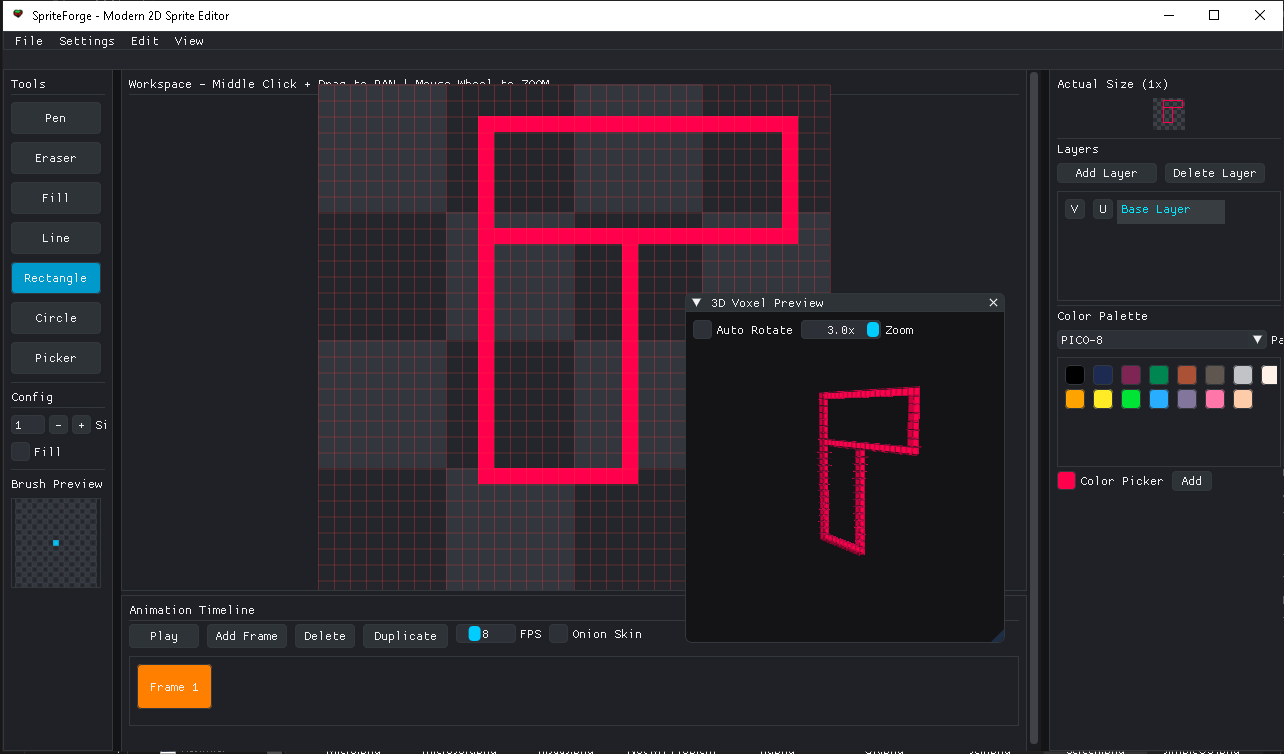Open the Settings menu
Image resolution: width=1284 pixels, height=754 pixels.
pyautogui.click(x=87, y=41)
